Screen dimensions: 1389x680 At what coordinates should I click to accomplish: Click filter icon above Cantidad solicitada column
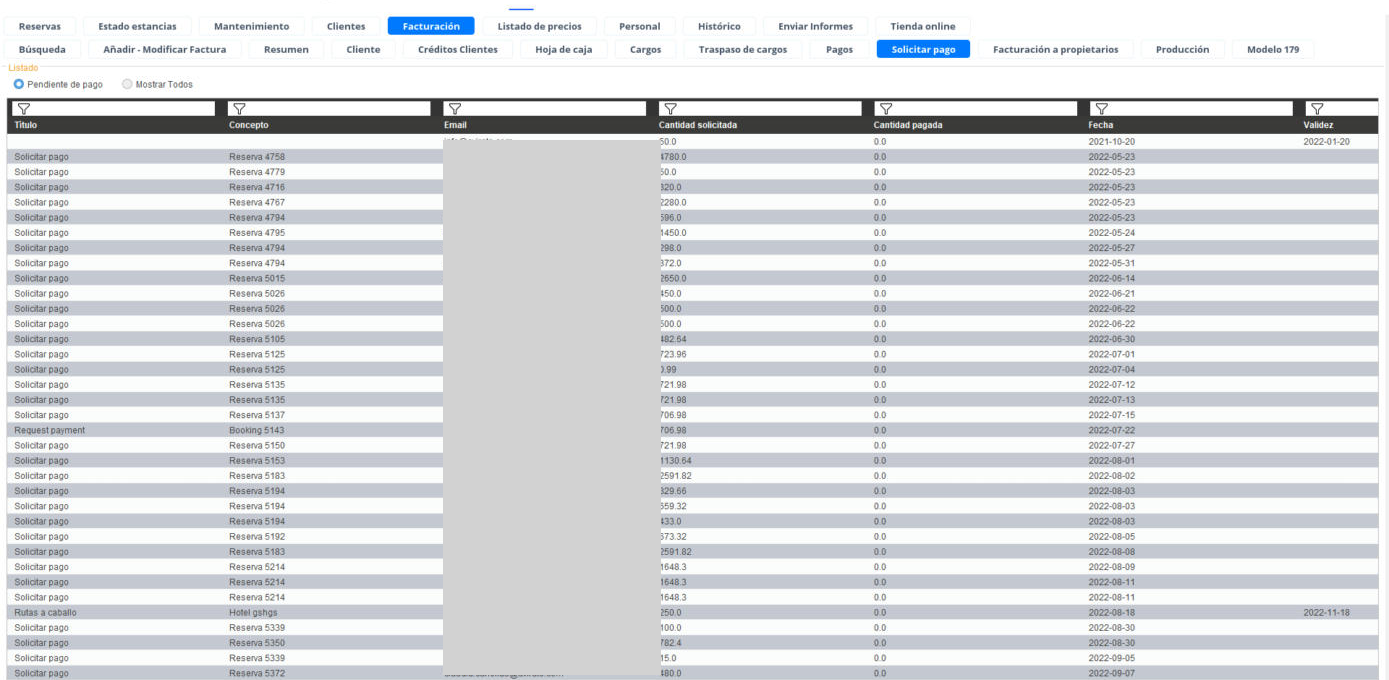(x=670, y=108)
